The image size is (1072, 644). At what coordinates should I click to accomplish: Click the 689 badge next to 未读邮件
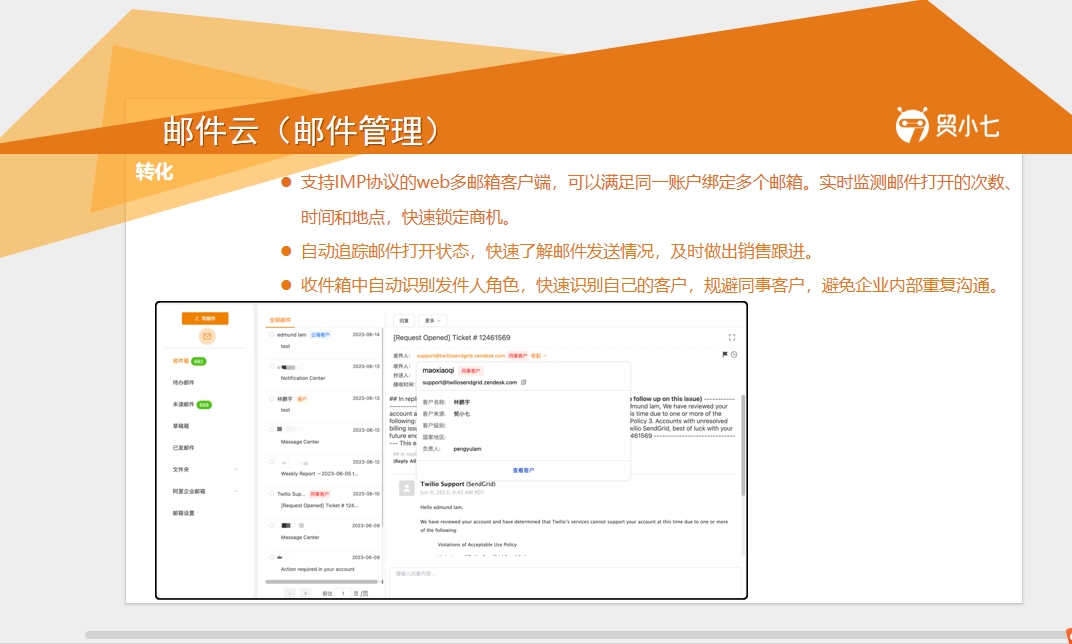(204, 405)
